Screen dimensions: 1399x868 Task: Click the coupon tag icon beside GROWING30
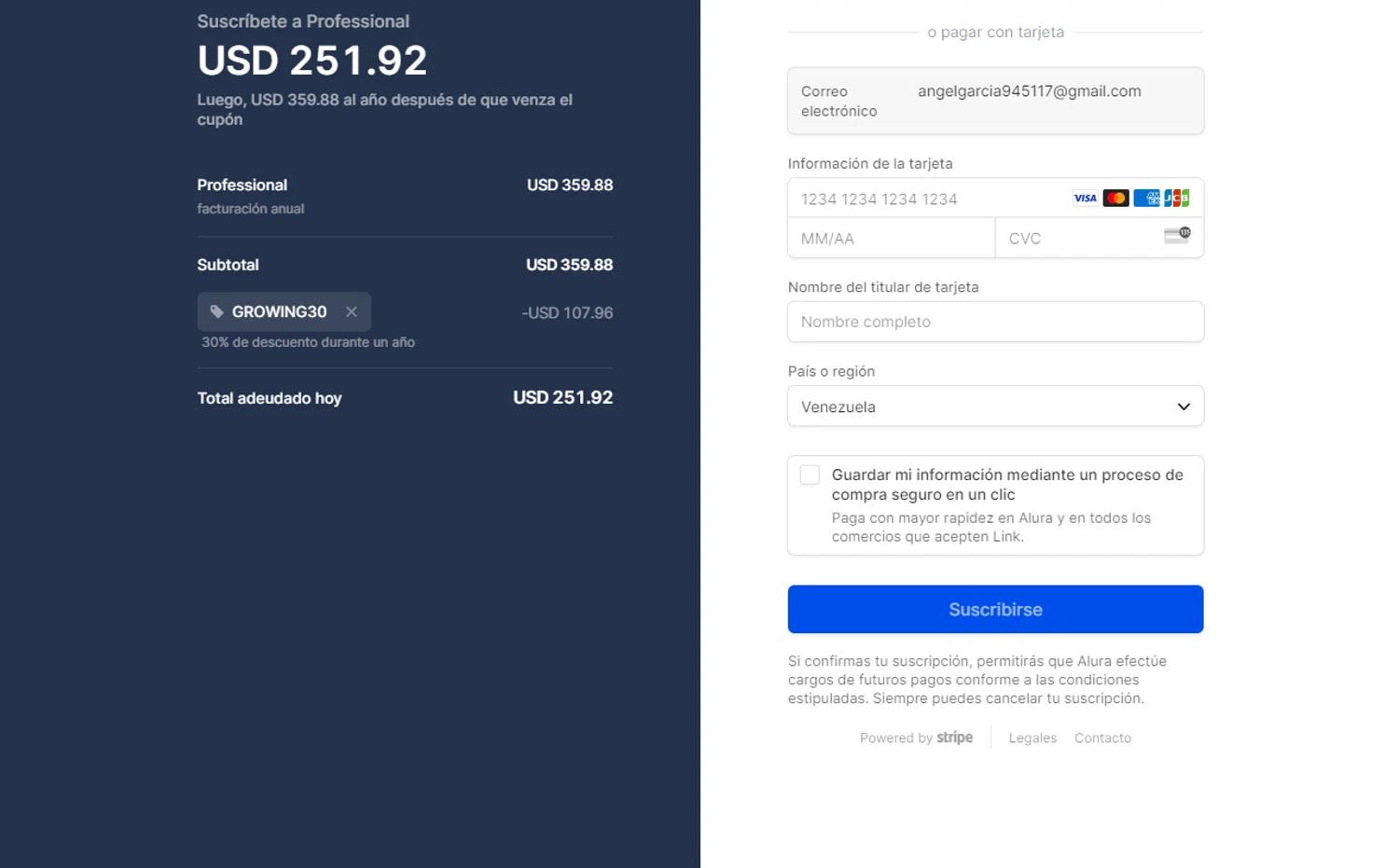(x=216, y=312)
